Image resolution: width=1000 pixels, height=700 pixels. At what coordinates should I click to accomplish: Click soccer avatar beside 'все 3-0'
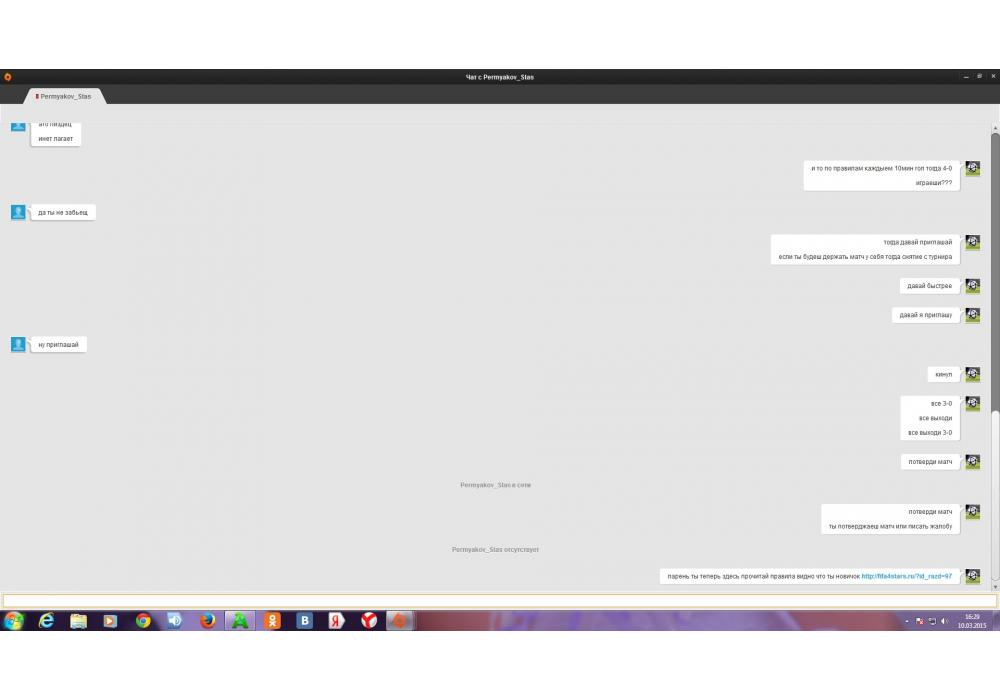point(973,404)
